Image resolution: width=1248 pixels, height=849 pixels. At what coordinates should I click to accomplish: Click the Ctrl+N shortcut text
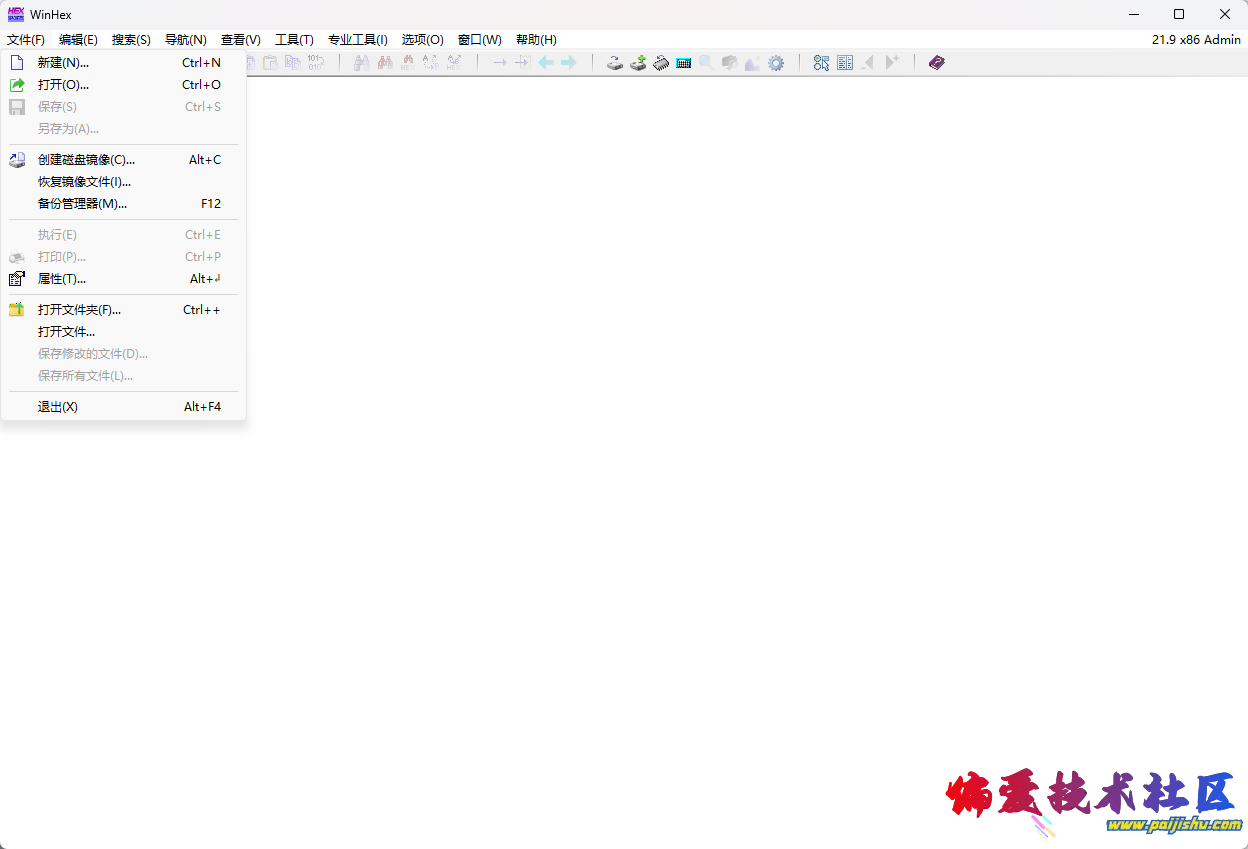[201, 62]
